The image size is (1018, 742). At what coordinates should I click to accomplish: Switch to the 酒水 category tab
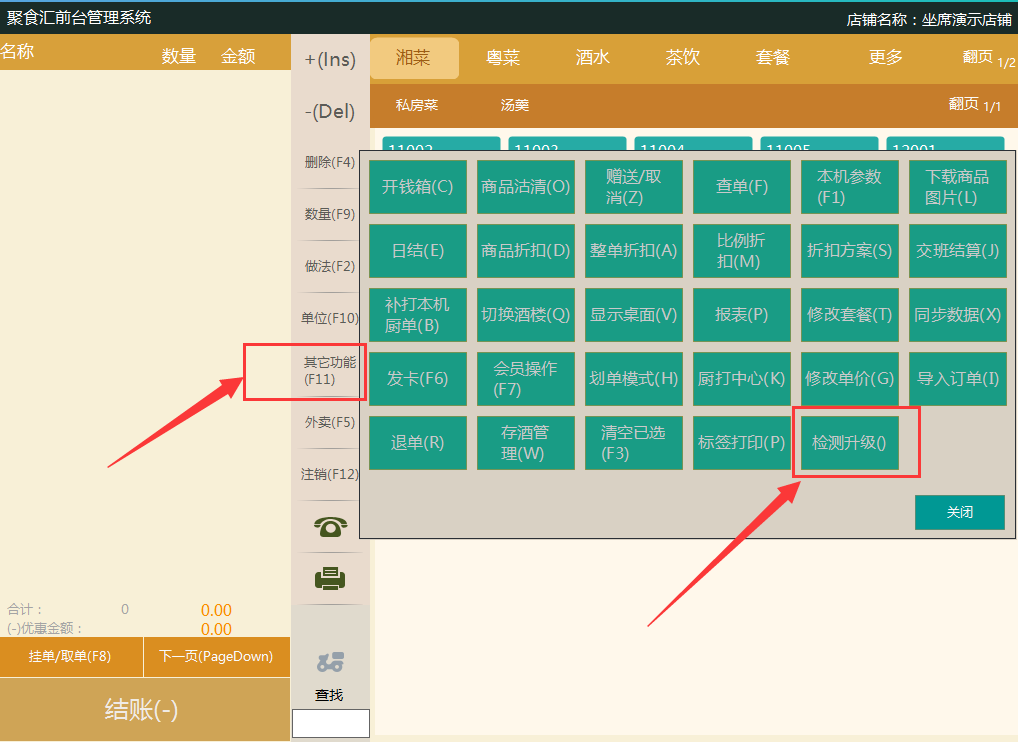(593, 58)
